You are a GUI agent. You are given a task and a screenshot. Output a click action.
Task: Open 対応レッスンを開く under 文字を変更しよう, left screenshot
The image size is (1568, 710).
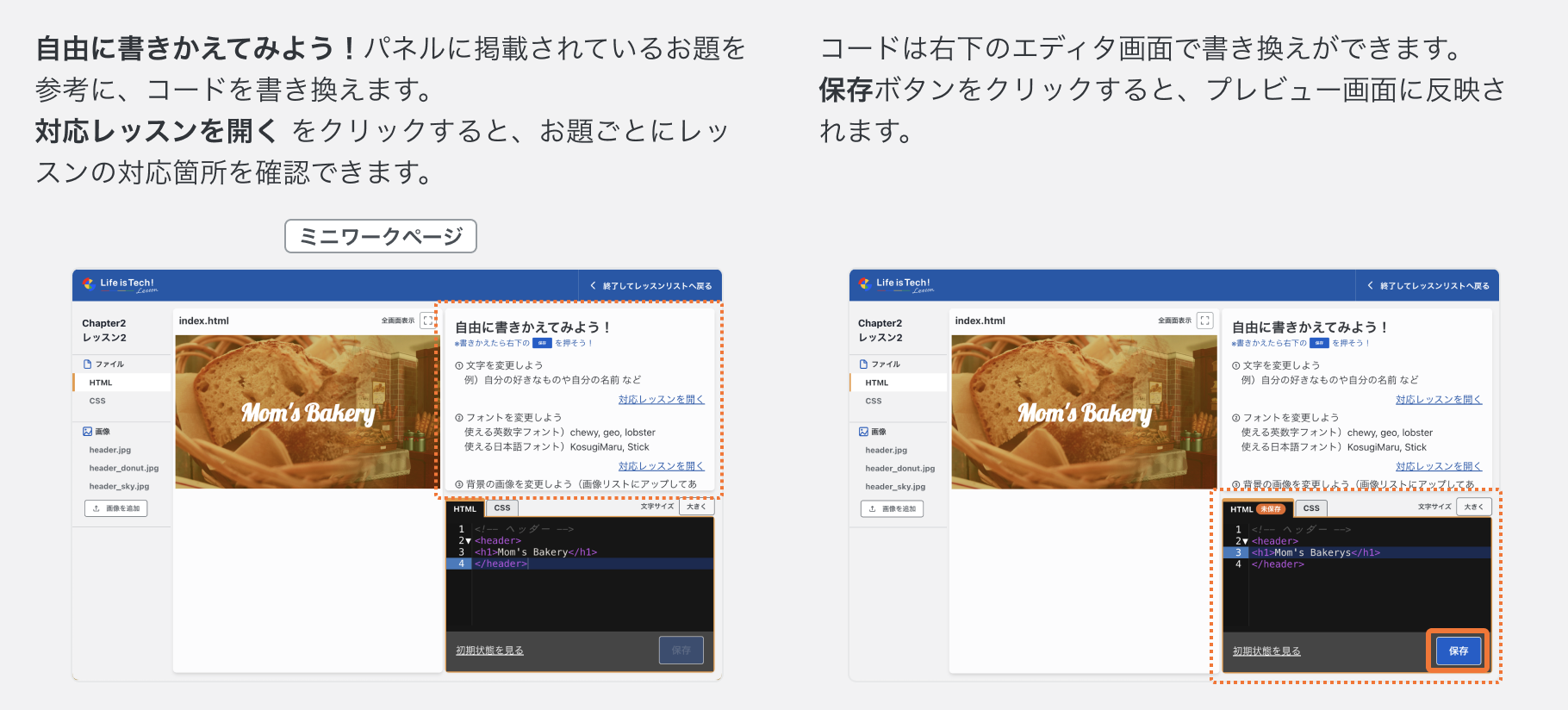661,400
